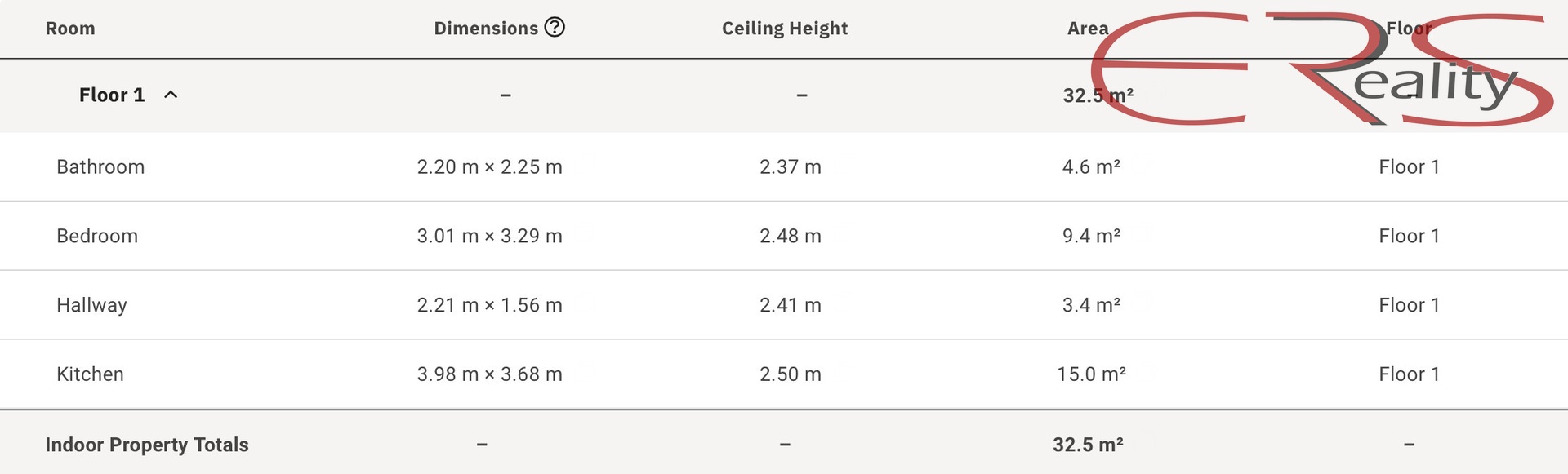Click the Indoor Property Totals label
This screenshot has width=1568, height=474.
(x=147, y=445)
